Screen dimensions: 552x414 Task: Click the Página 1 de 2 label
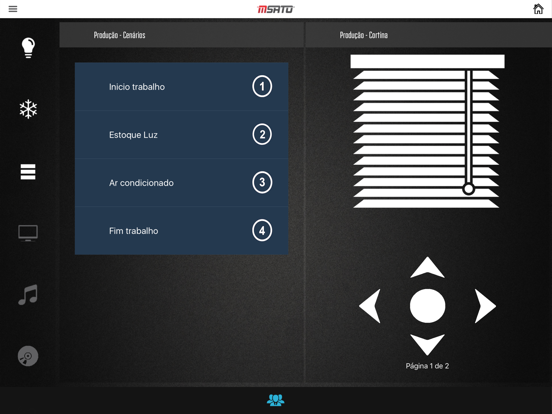point(427,366)
